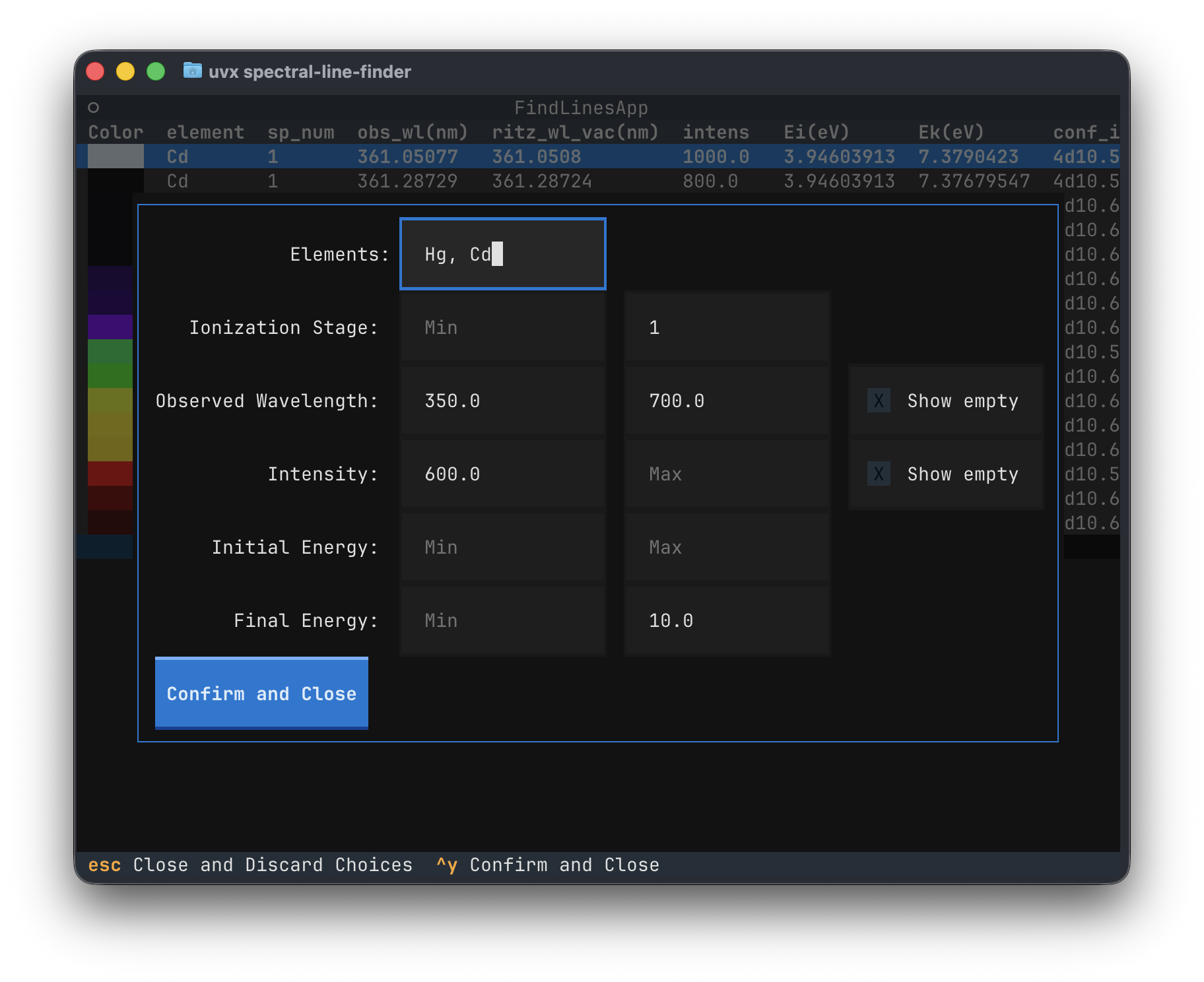Click the Intensity minimum field 600.0
Viewport: 1204px width, 982px height.
pyautogui.click(x=502, y=474)
